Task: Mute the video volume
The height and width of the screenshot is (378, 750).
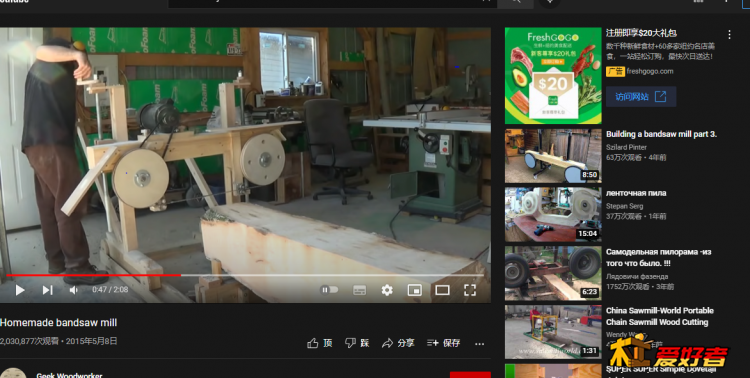Action: click(73, 290)
